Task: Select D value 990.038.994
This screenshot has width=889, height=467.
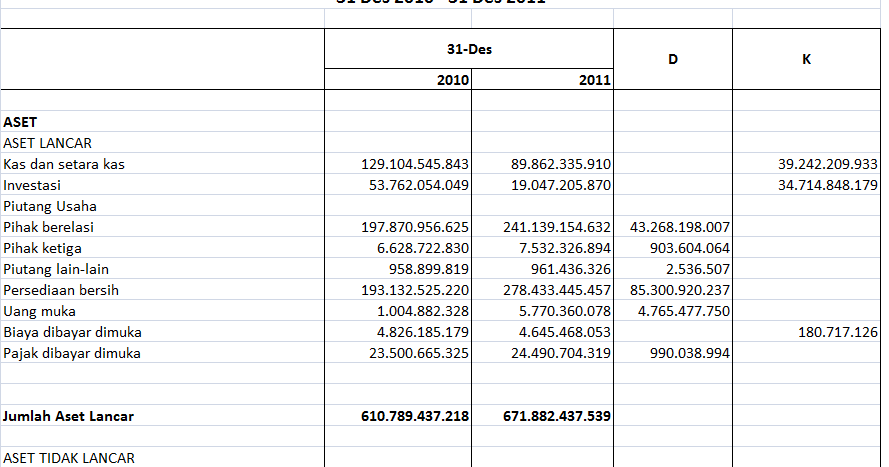Action: (689, 353)
